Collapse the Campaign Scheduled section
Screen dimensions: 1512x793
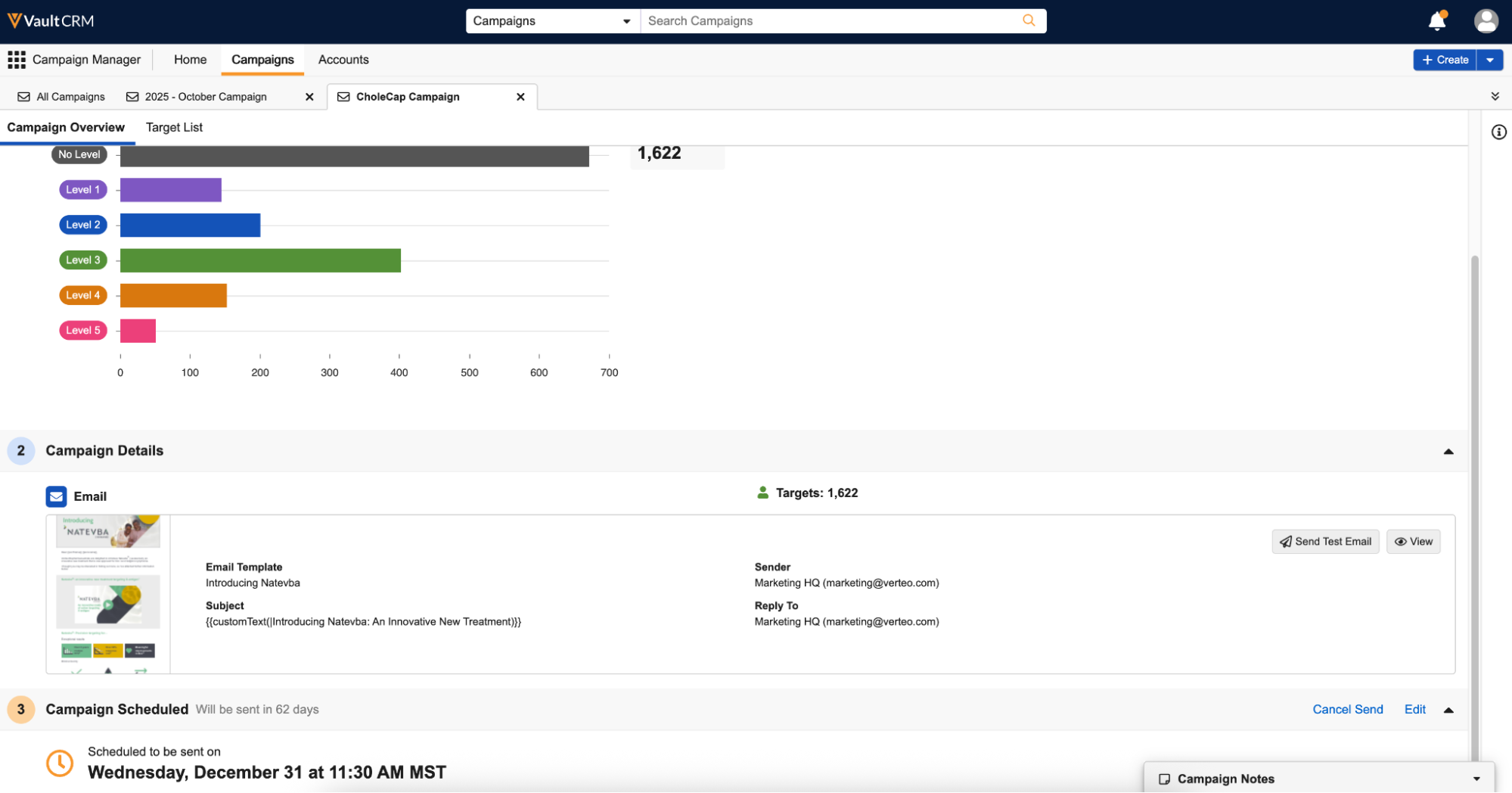pyautogui.click(x=1448, y=710)
